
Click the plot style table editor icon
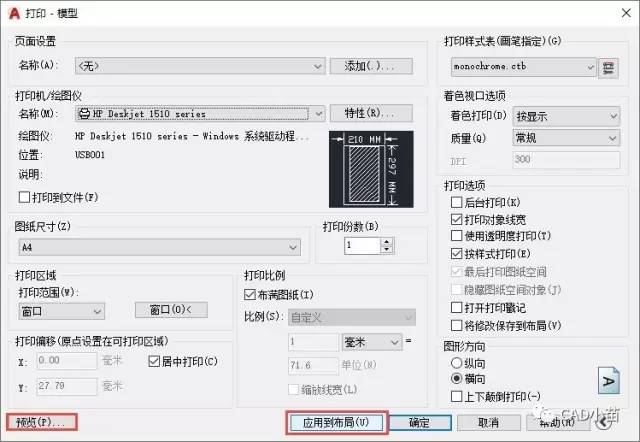[x=608, y=67]
